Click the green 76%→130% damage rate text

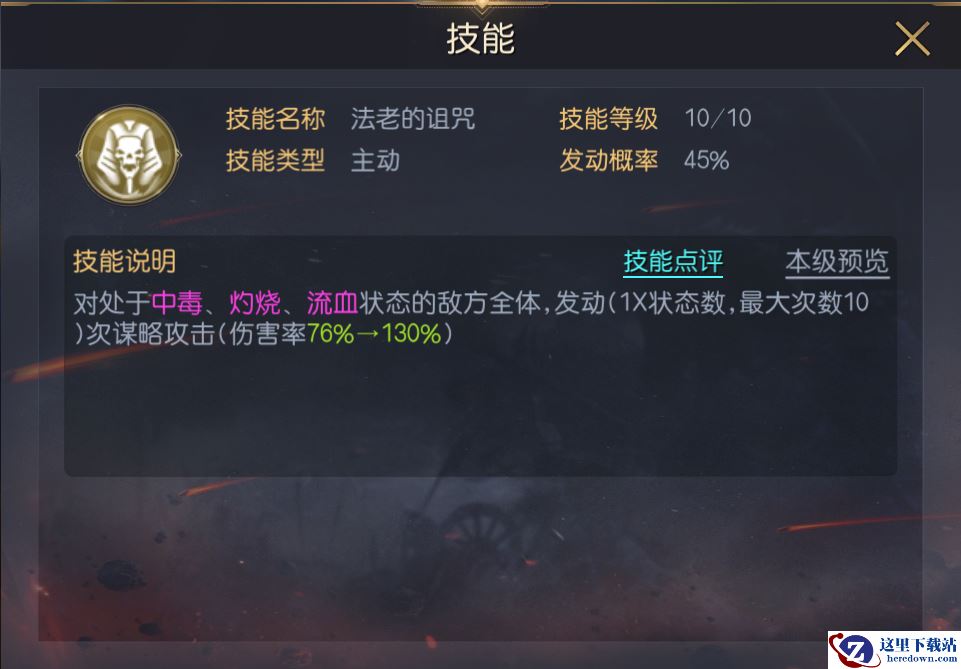tap(374, 334)
